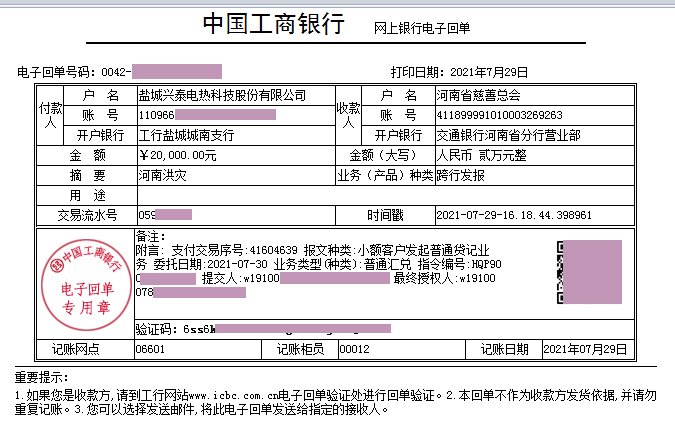The width and height of the screenshot is (675, 435).
Task: Click the print date 2021年7月29日
Action: pos(489,72)
